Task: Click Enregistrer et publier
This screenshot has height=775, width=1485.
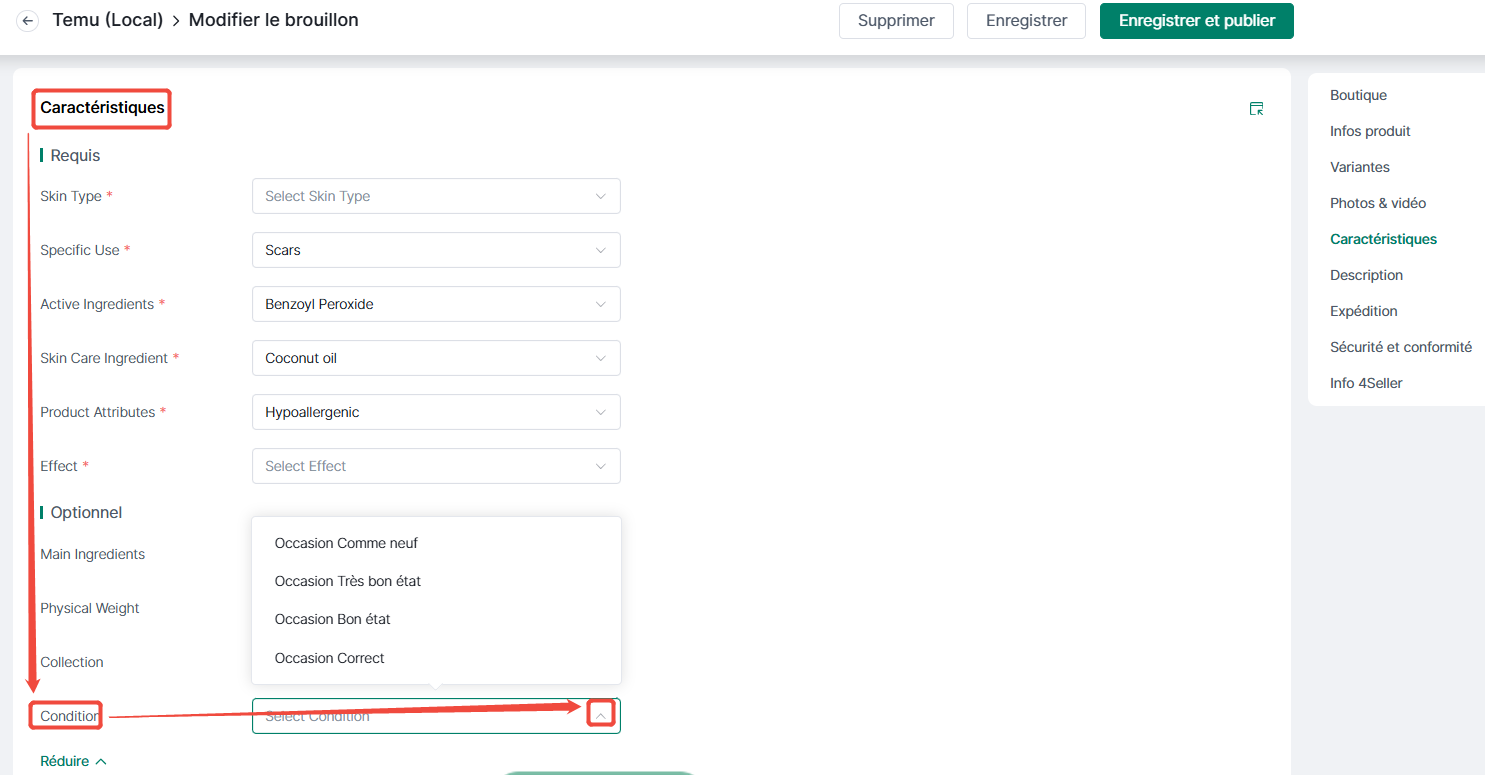Action: [1197, 20]
